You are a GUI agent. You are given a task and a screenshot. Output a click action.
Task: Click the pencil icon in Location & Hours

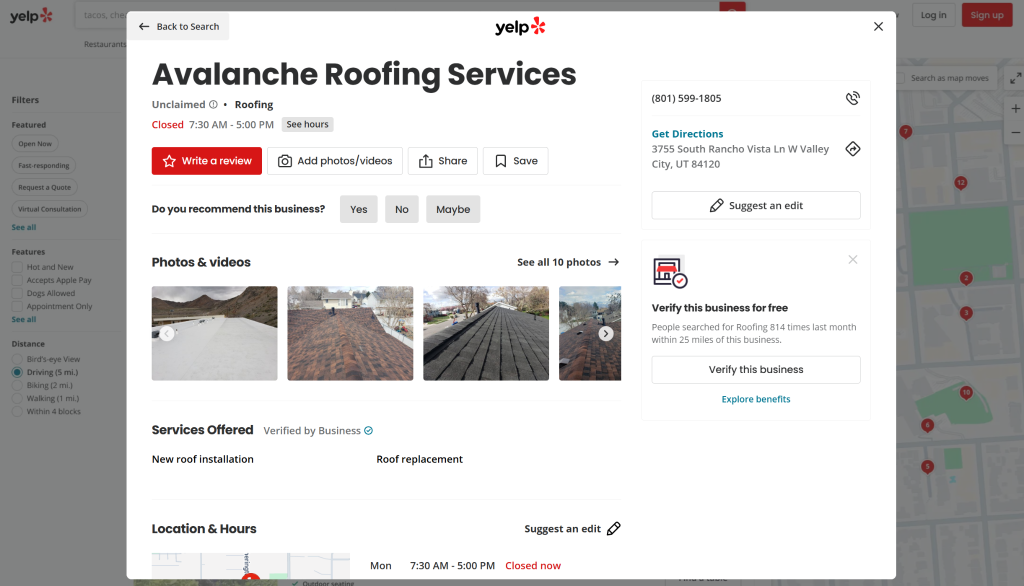coord(614,529)
